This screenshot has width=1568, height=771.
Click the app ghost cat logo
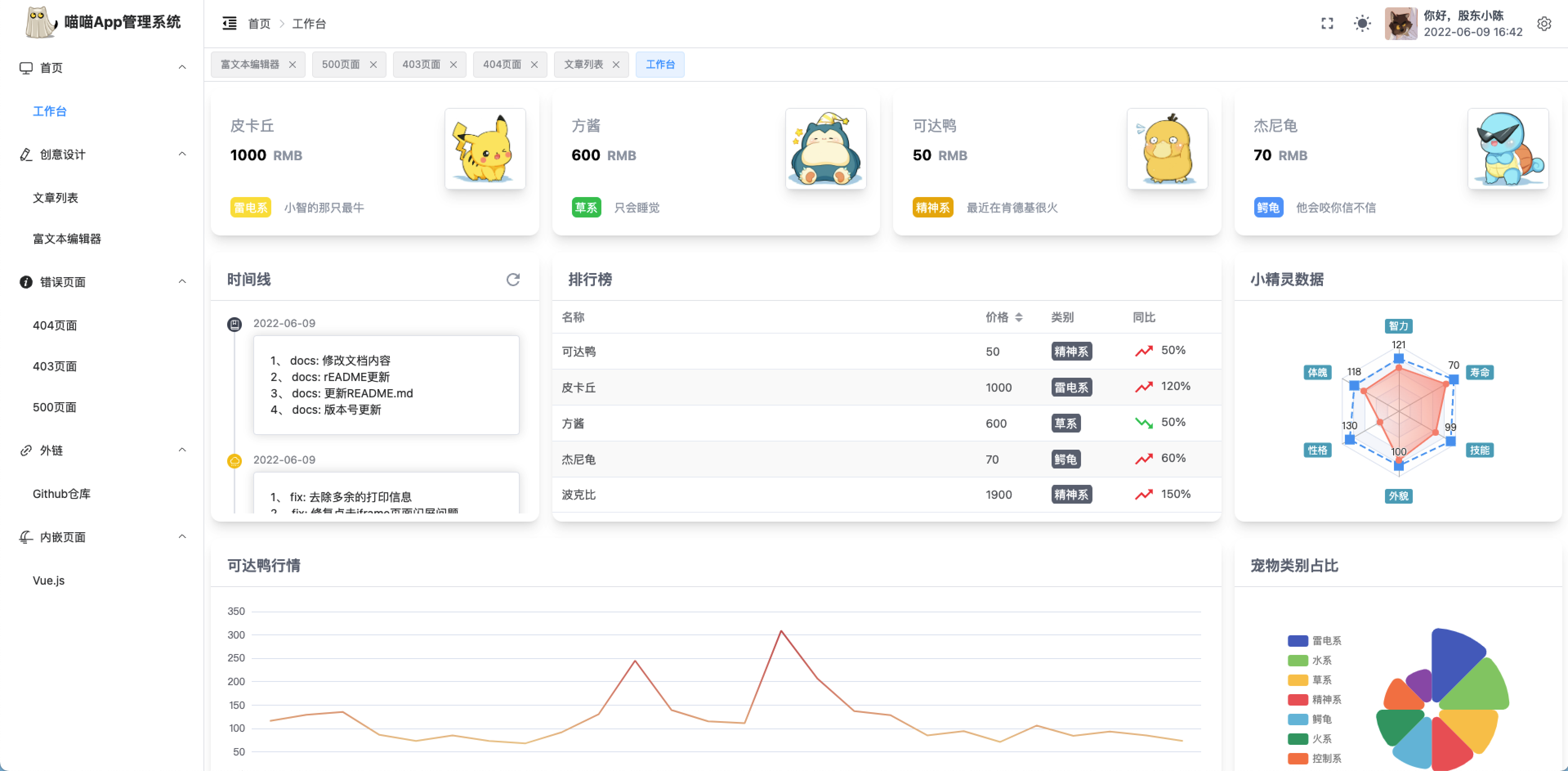pos(40,22)
